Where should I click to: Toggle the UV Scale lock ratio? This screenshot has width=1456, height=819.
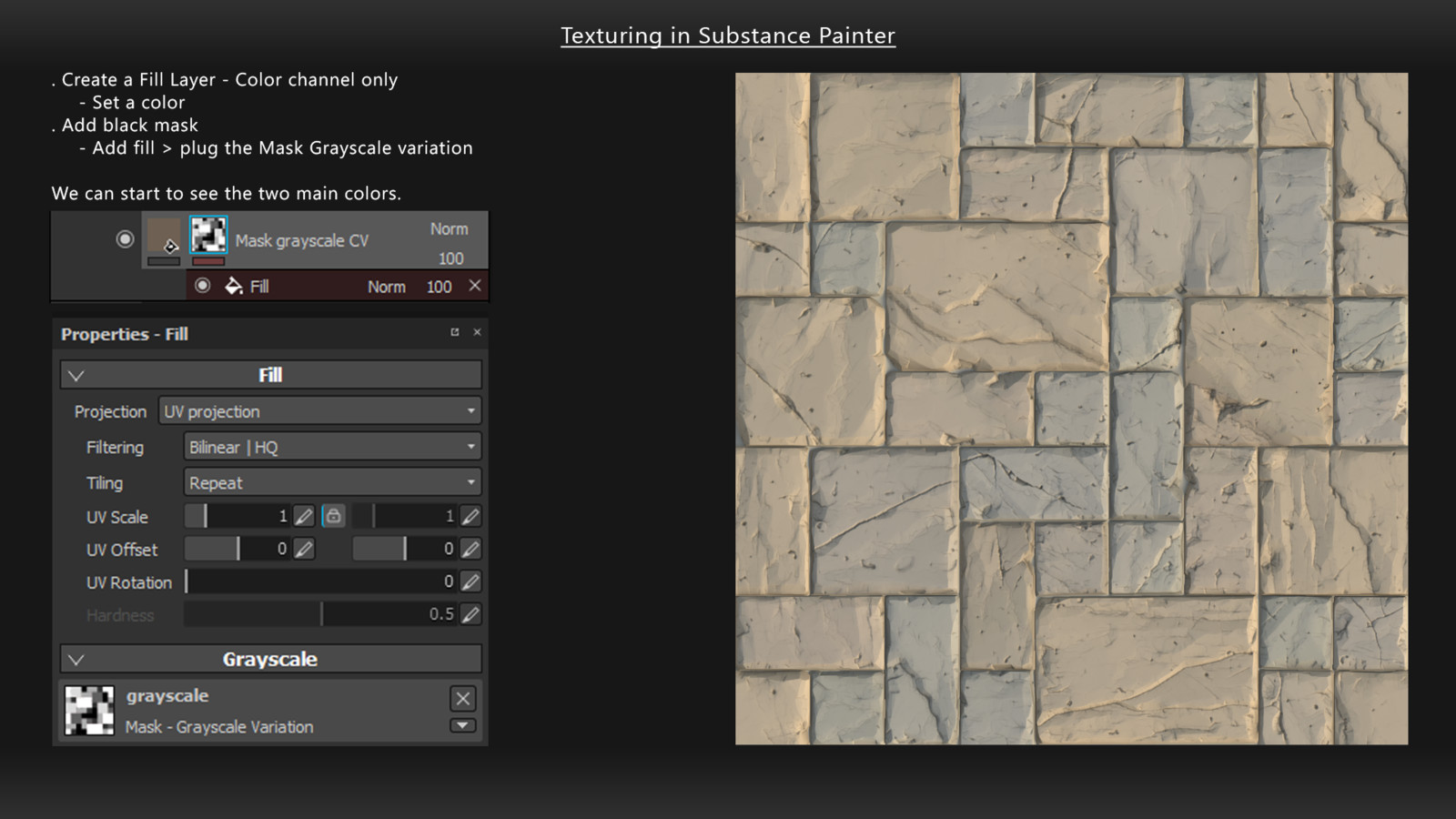point(333,516)
